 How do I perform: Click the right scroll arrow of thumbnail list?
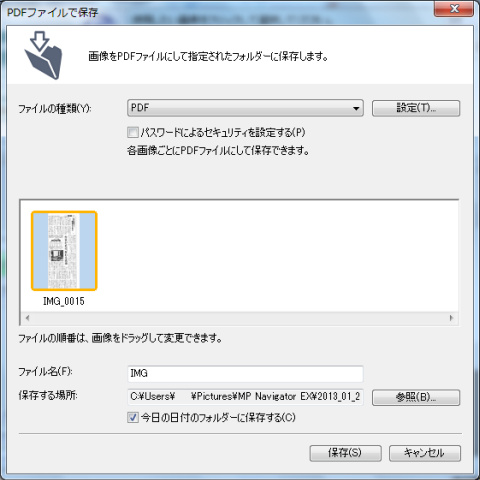pos(451,318)
